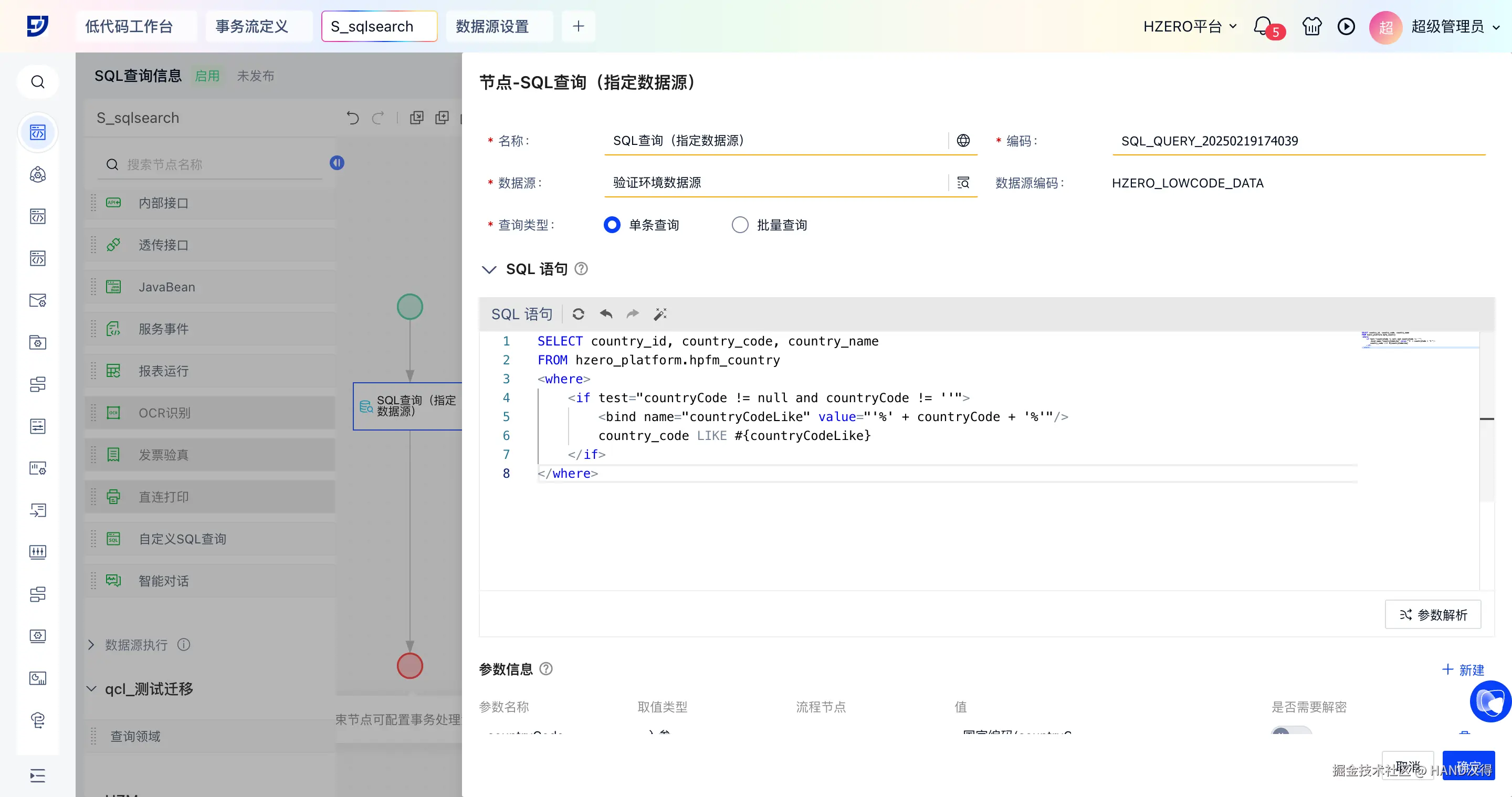The image size is (1512, 797).
Task: Select the 单条查询 radio button
Action: [612, 225]
